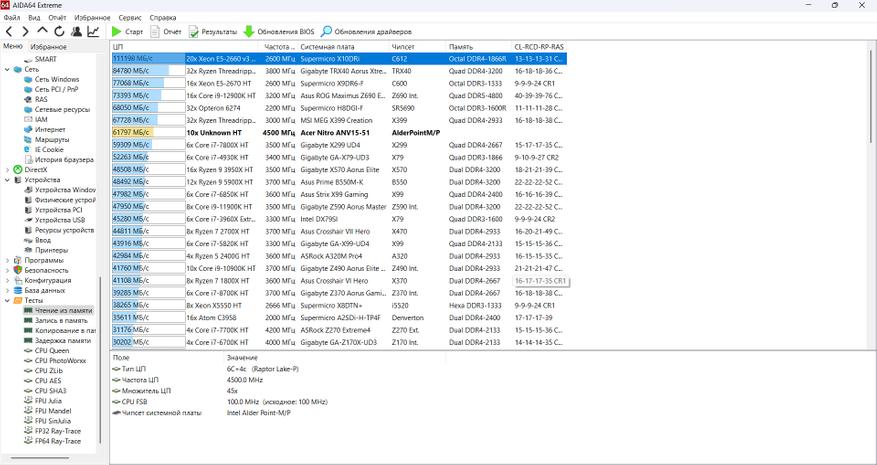
Task: Switch to the Меню tab
Action: pyautogui.click(x=12, y=46)
